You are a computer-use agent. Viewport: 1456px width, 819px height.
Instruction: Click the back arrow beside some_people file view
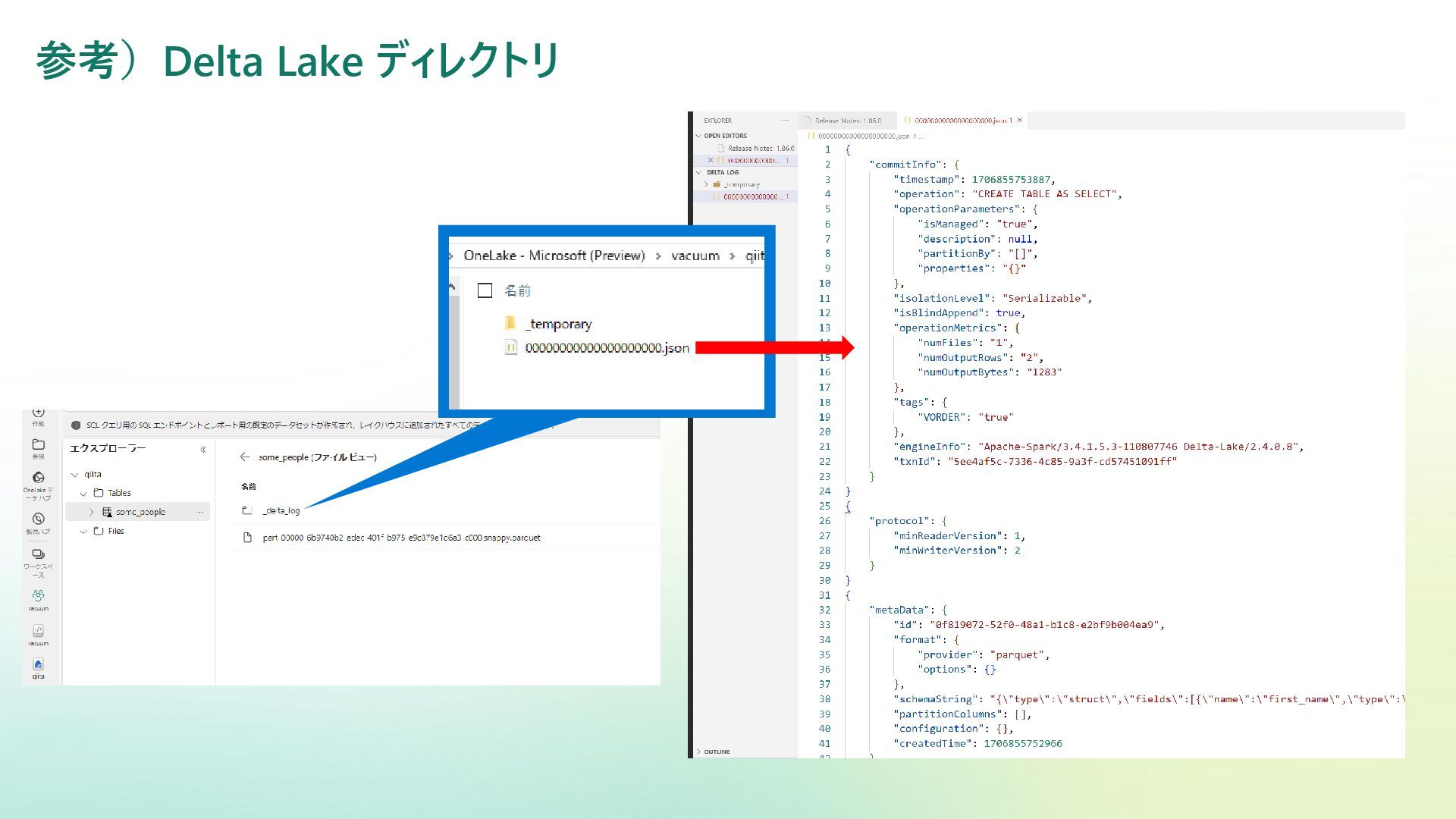[244, 457]
